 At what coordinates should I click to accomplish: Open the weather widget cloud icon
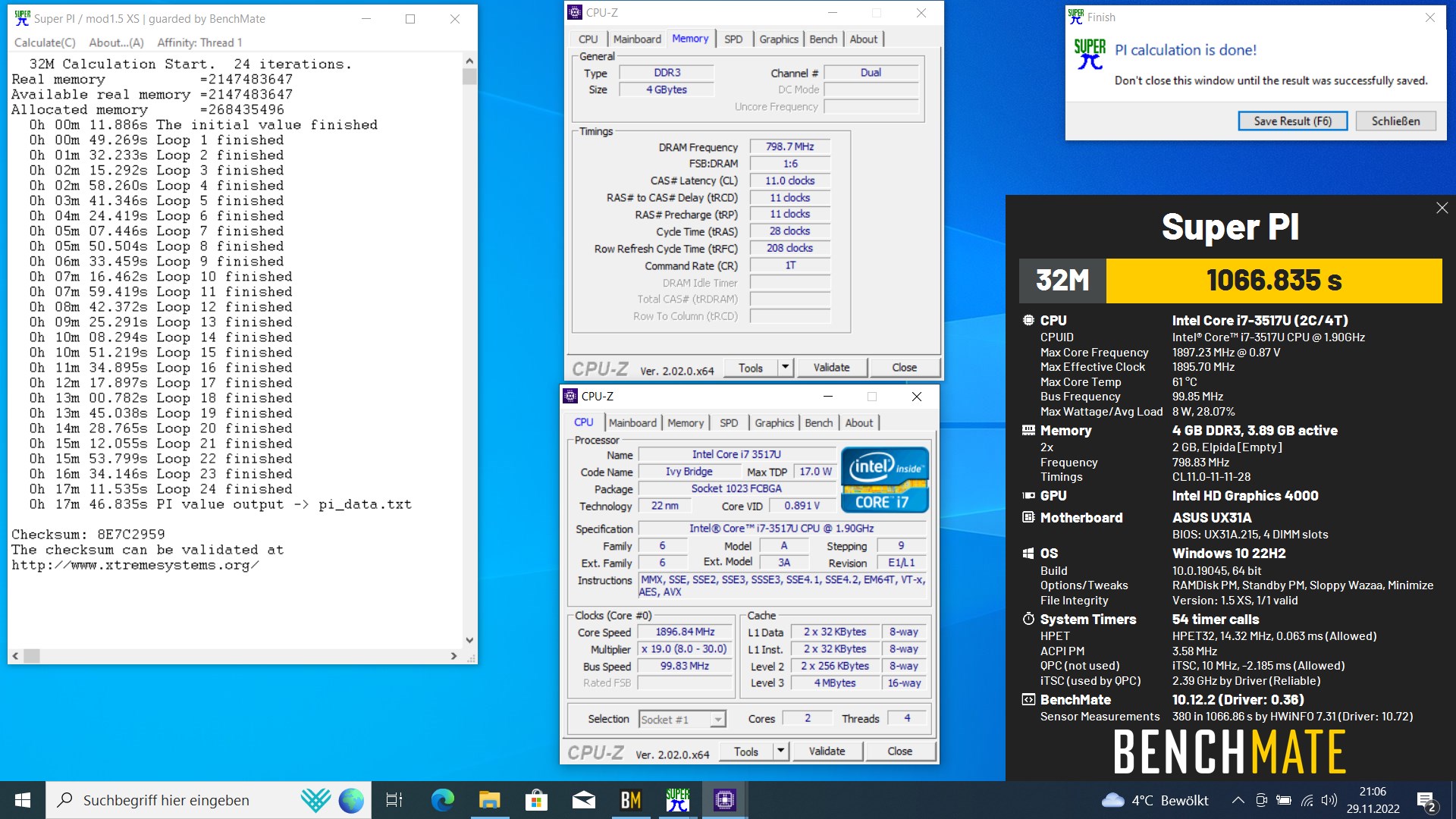1112,800
